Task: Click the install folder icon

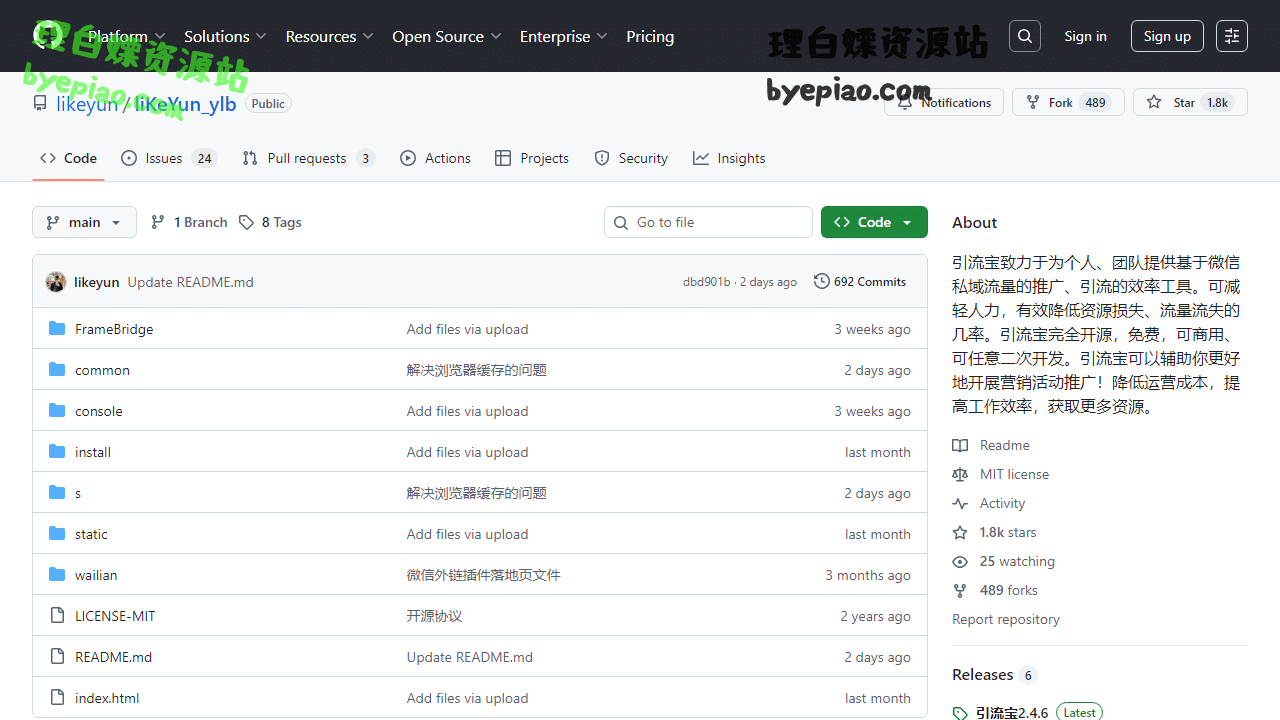Action: point(57,452)
